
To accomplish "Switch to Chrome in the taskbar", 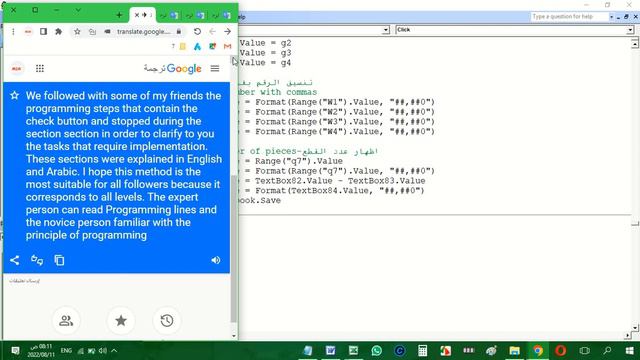I will (538, 351).
